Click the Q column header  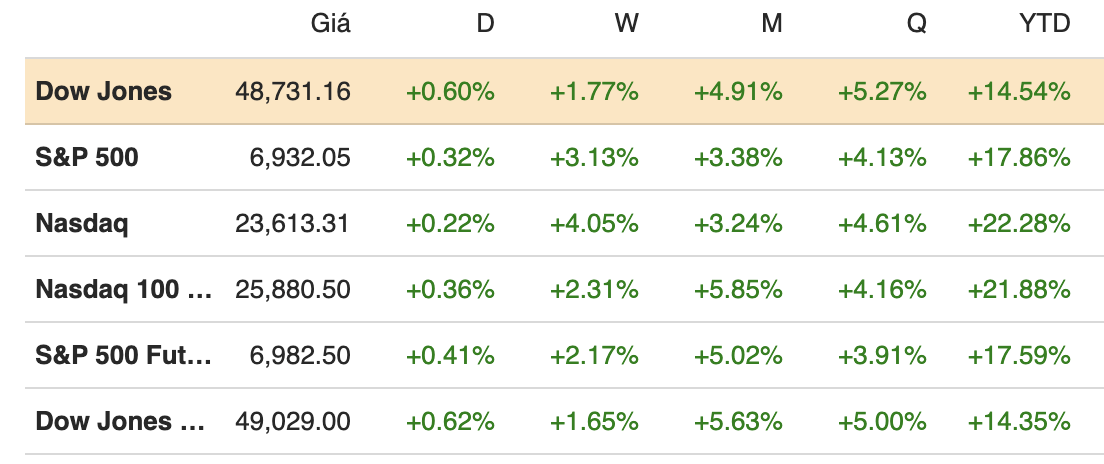pos(916,24)
